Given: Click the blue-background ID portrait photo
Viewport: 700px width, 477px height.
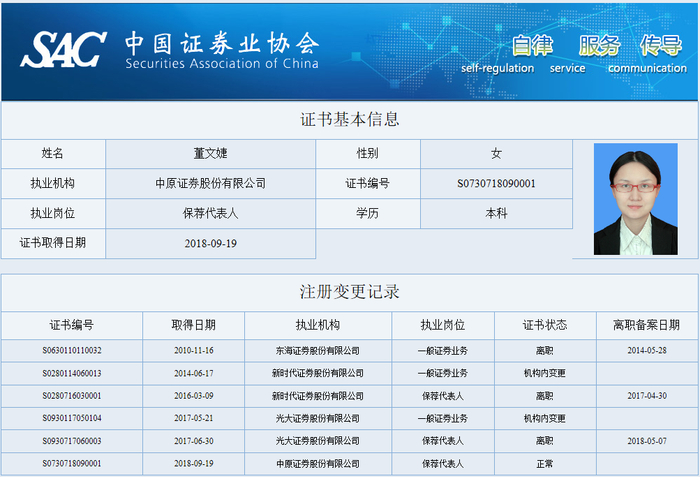Looking at the screenshot, I should point(636,199).
